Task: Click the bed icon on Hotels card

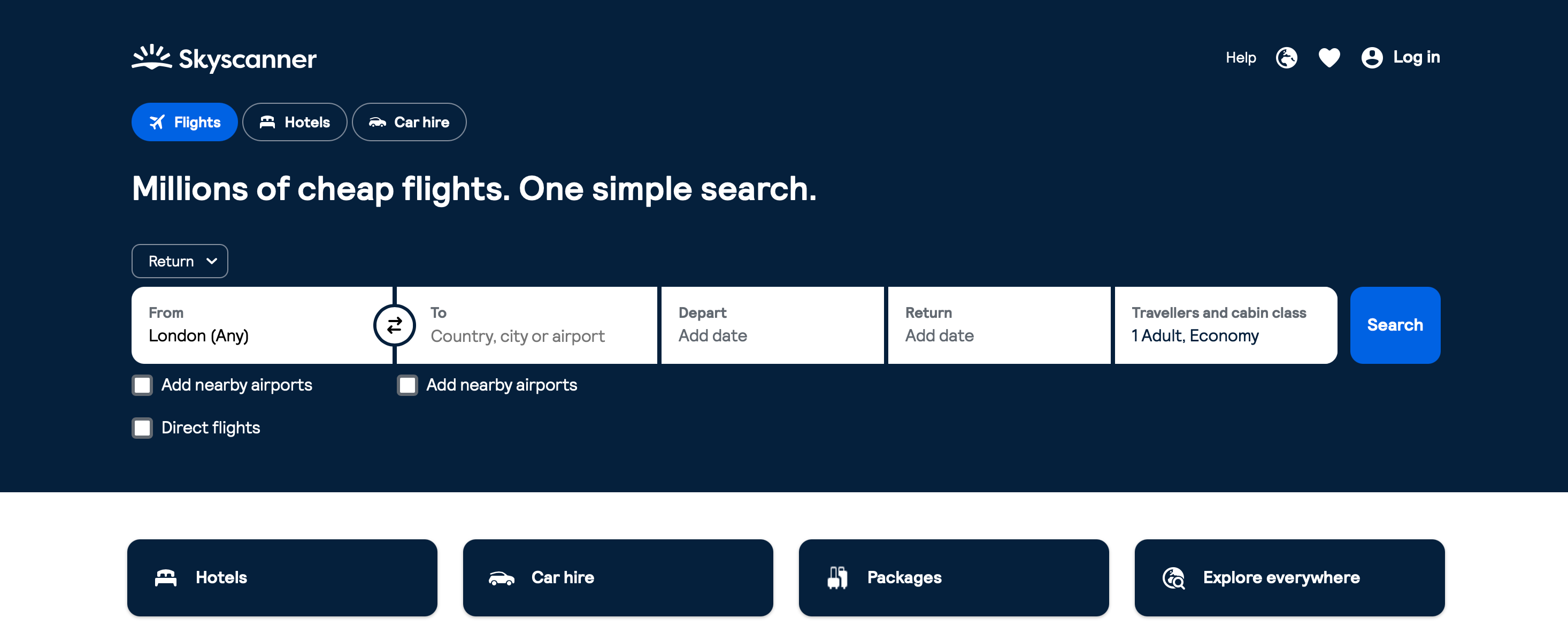Action: (166, 577)
